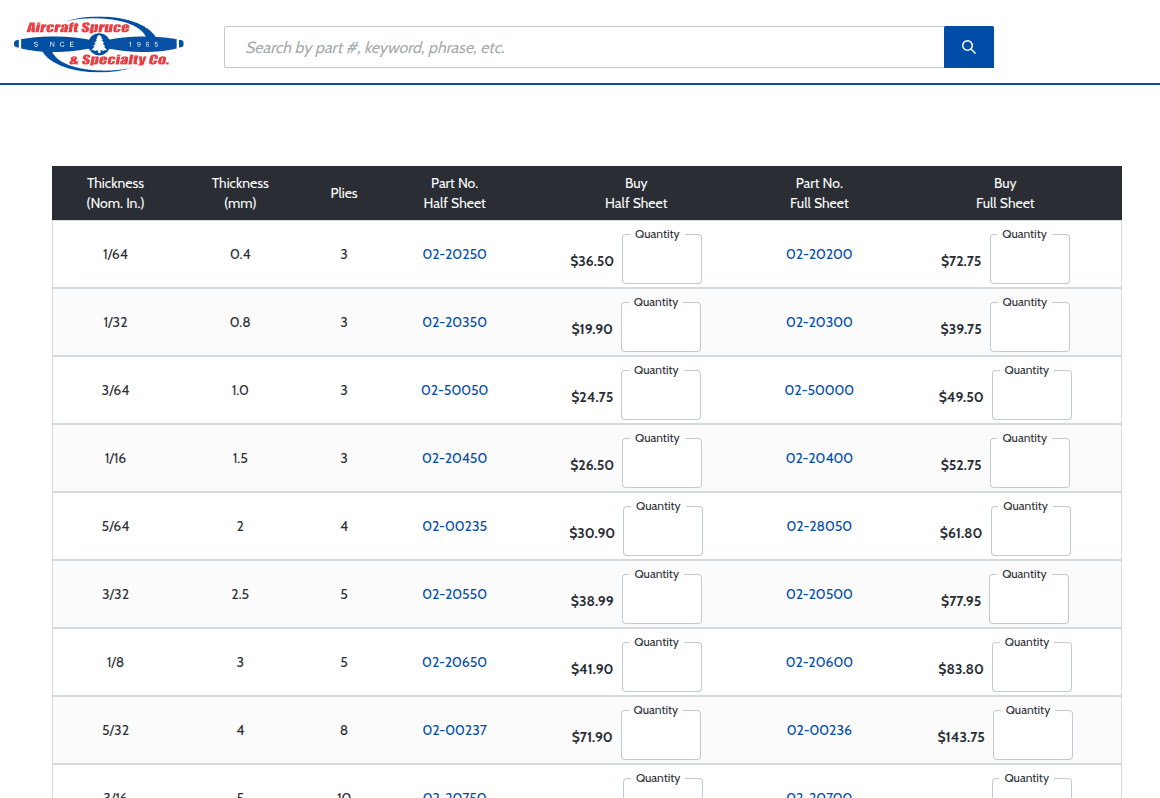Open part link 02-28050
Image resolution: width=1160 pixels, height=798 pixels.
coord(819,527)
